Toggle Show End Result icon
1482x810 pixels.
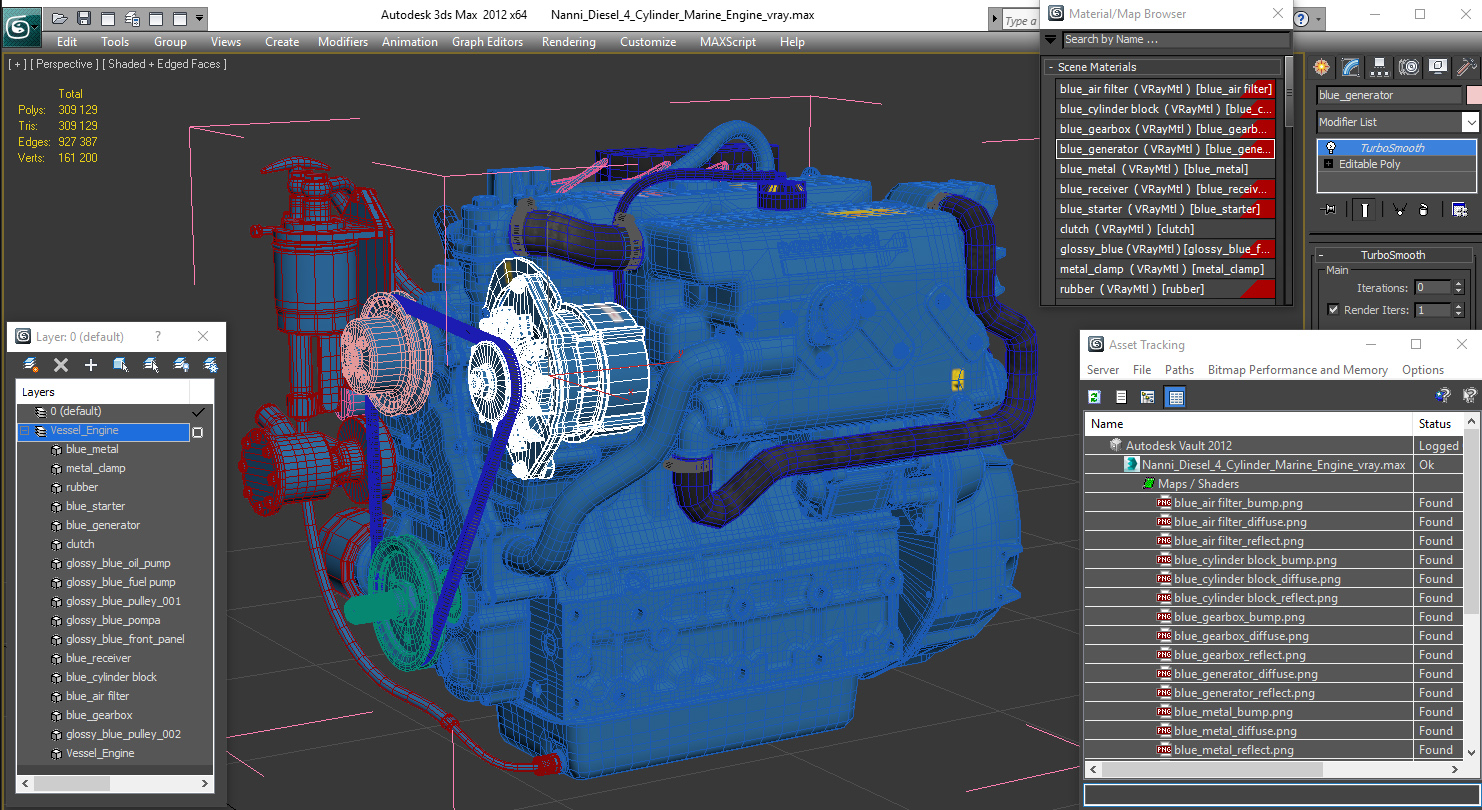tap(1365, 209)
